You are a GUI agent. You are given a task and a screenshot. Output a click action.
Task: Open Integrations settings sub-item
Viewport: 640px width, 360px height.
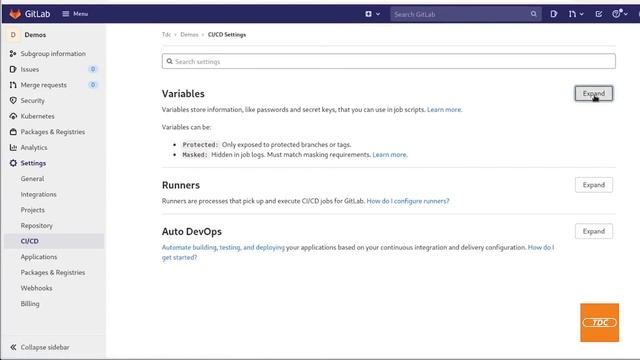point(39,194)
